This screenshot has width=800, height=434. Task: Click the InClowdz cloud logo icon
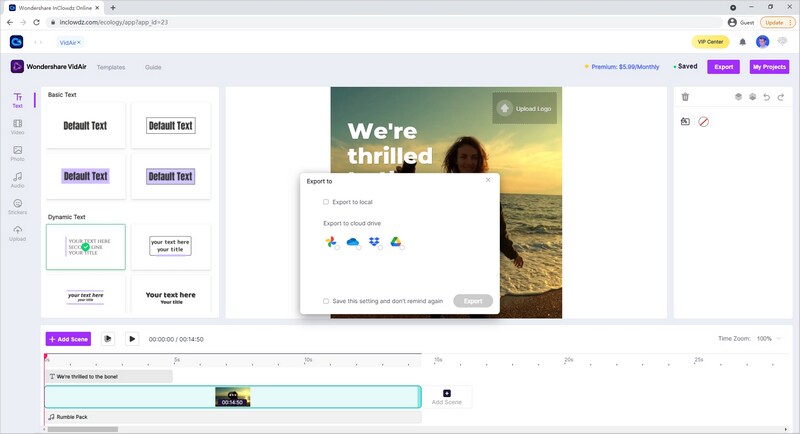point(16,42)
